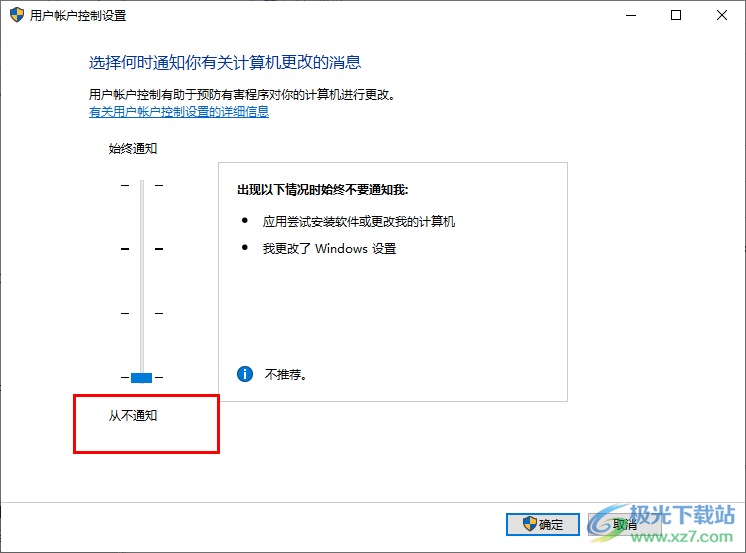Click the 始终通知 label above the slider
Viewport: 746px width, 553px height.
(x=133, y=148)
